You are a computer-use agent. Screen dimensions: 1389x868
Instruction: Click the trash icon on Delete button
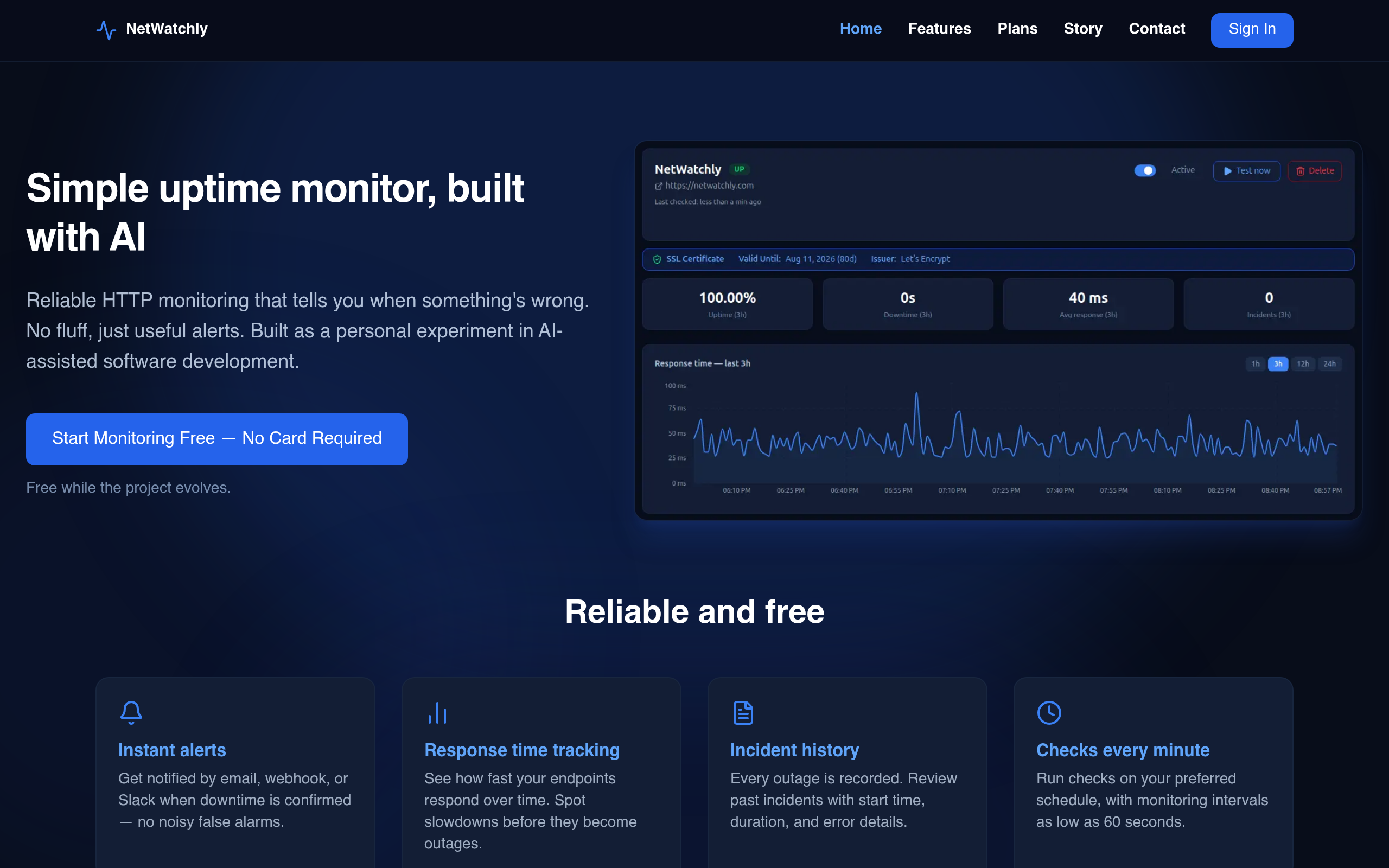click(x=1301, y=171)
